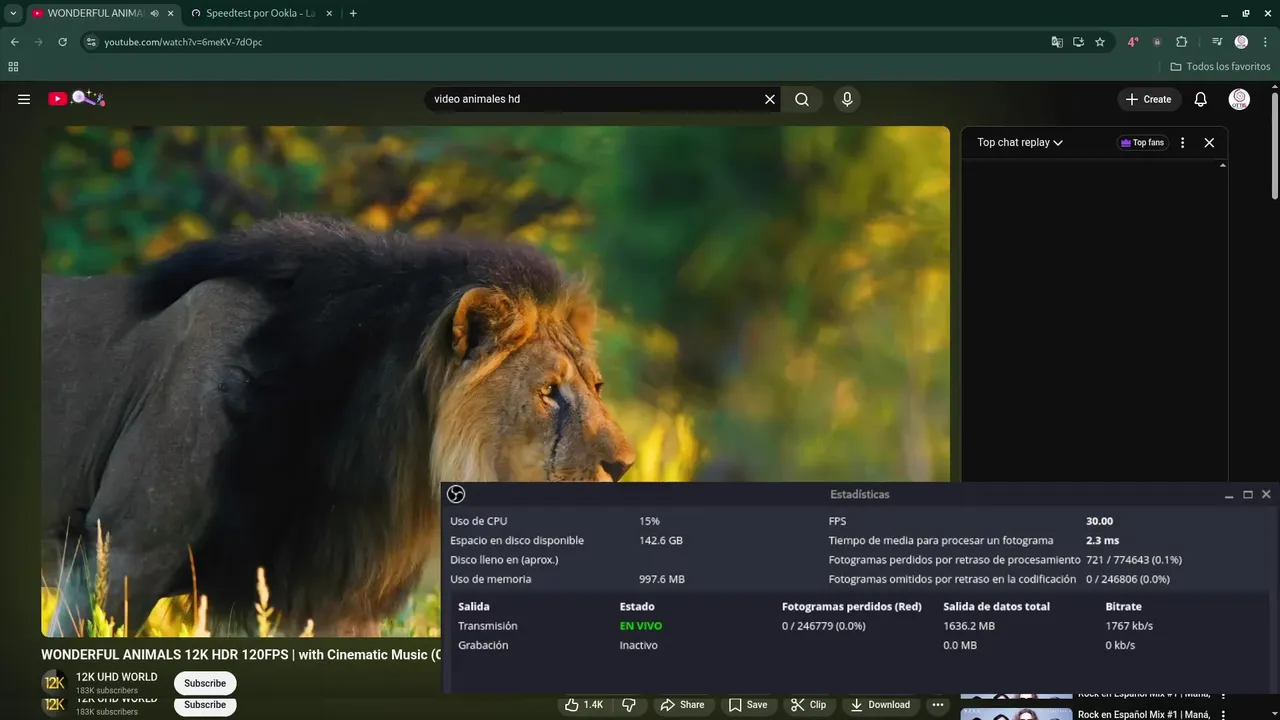Image resolution: width=1280 pixels, height=720 pixels.
Task: Open the apps grid in bookmarks bar
Action: coord(13,67)
